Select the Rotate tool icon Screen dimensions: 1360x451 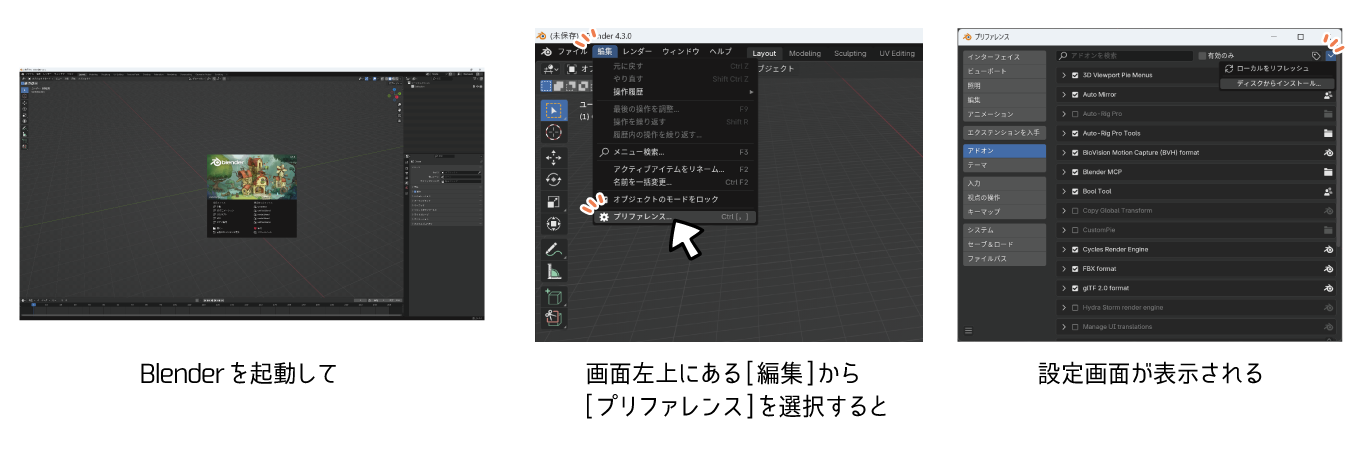pos(553,179)
